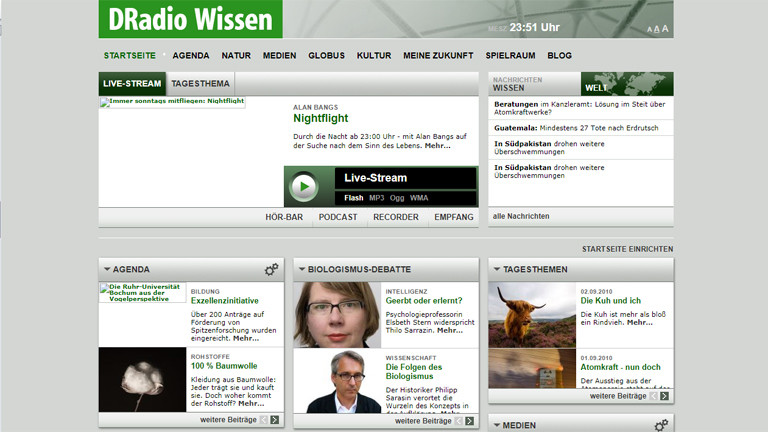Open RECORDER link

396,217
